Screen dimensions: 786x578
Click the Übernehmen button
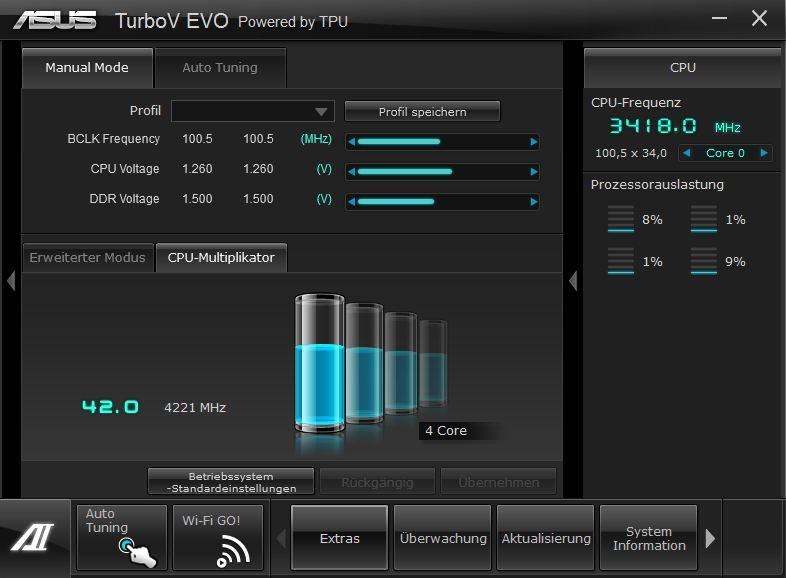click(499, 482)
